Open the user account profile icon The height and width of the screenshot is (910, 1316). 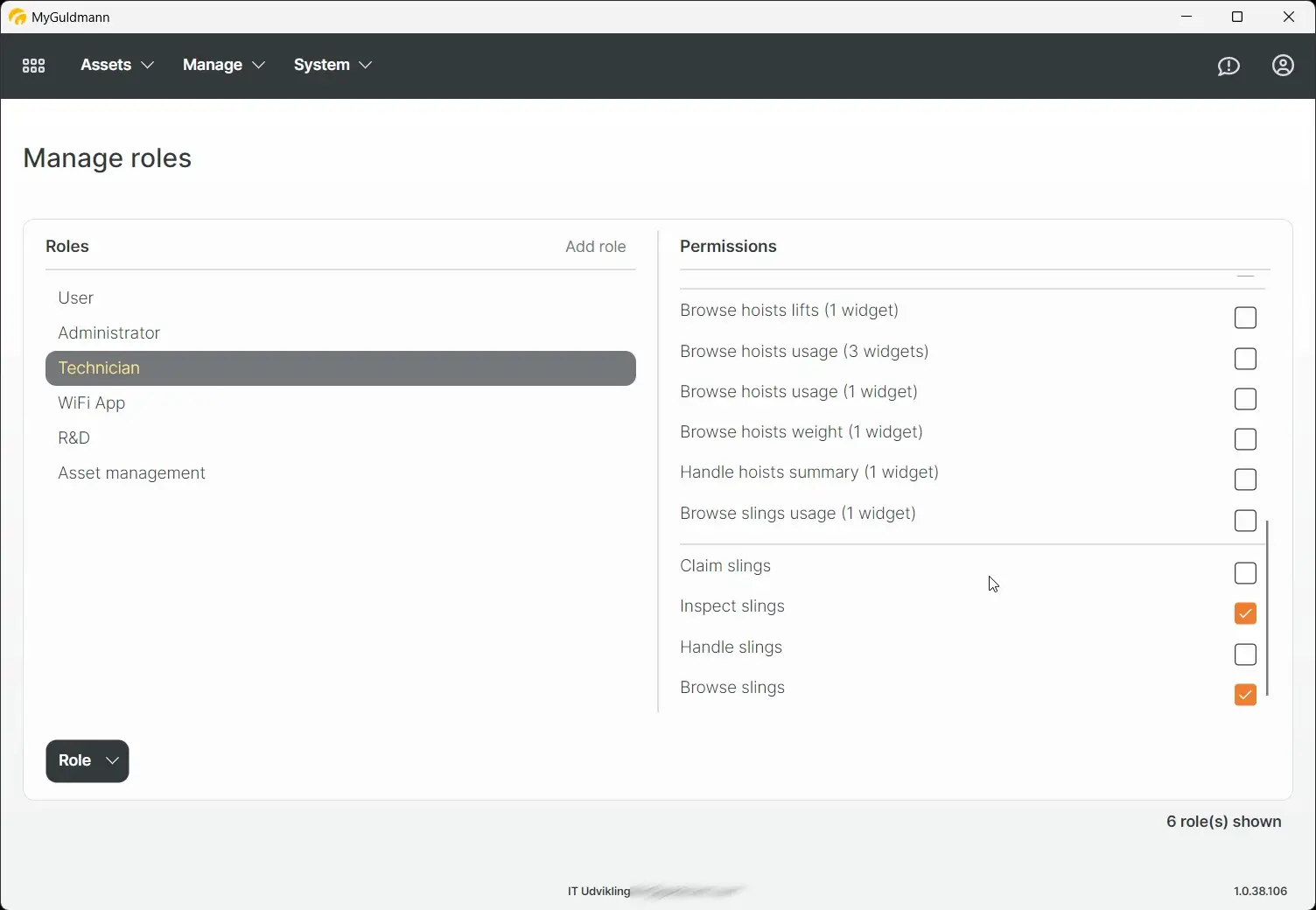click(x=1283, y=66)
